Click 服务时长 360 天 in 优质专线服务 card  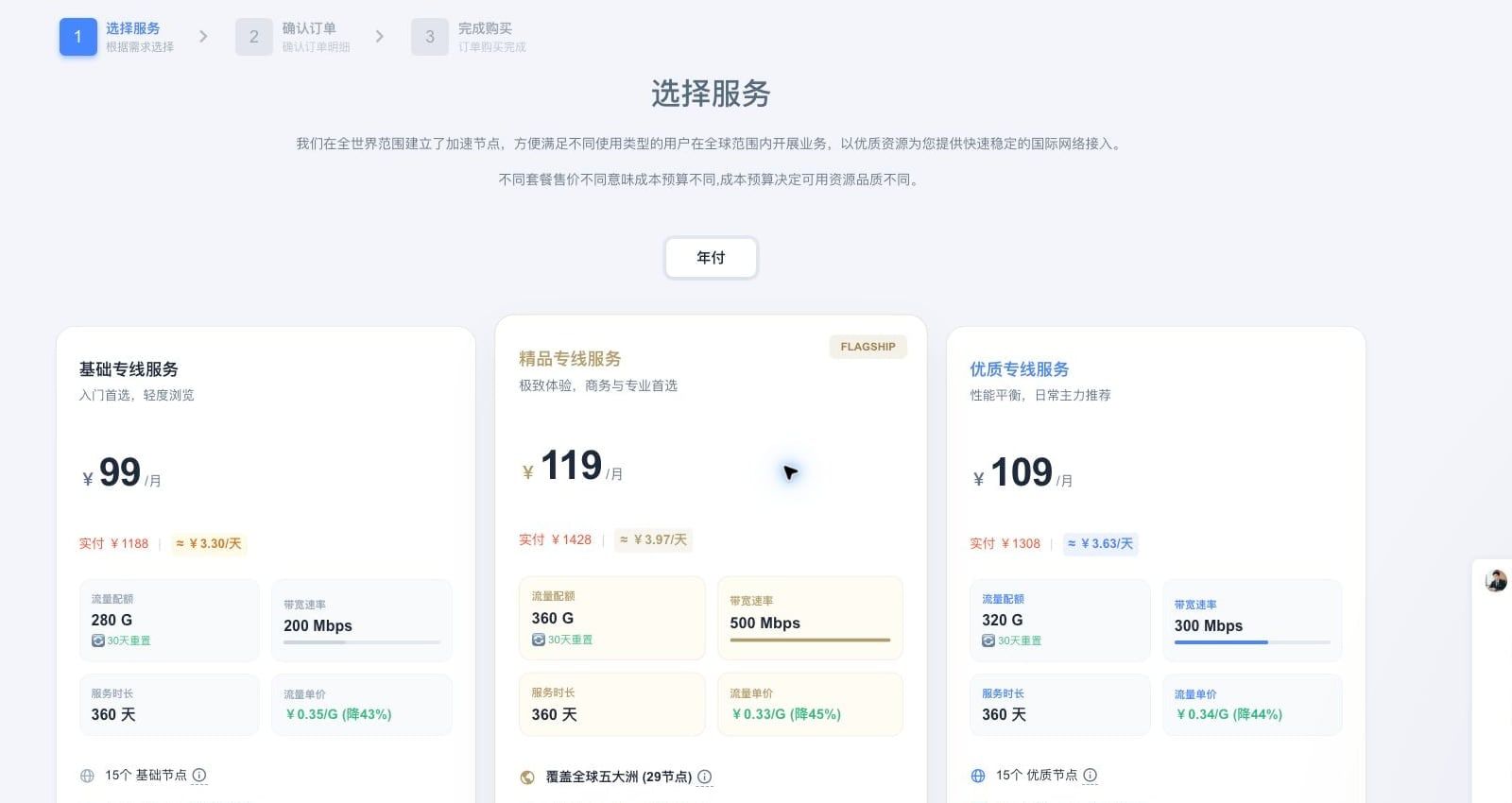click(x=1059, y=705)
